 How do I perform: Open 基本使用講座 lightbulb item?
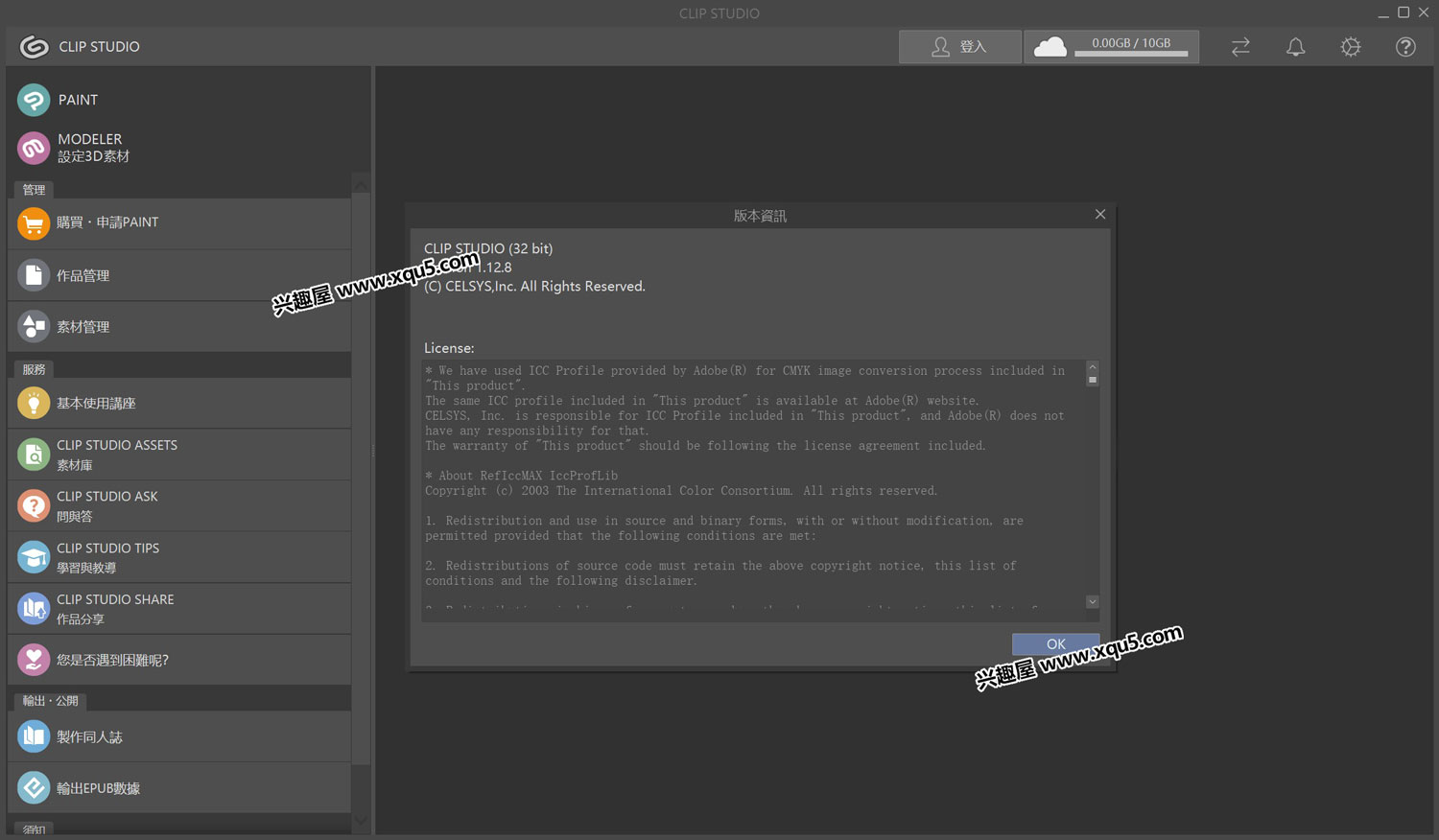pos(179,403)
